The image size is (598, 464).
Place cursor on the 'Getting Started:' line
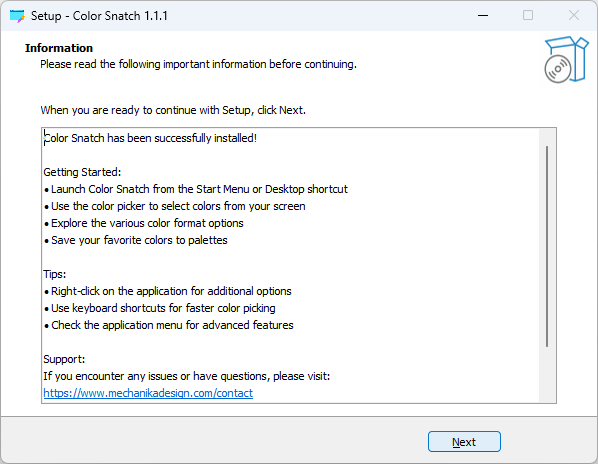pyautogui.click(x=82, y=172)
